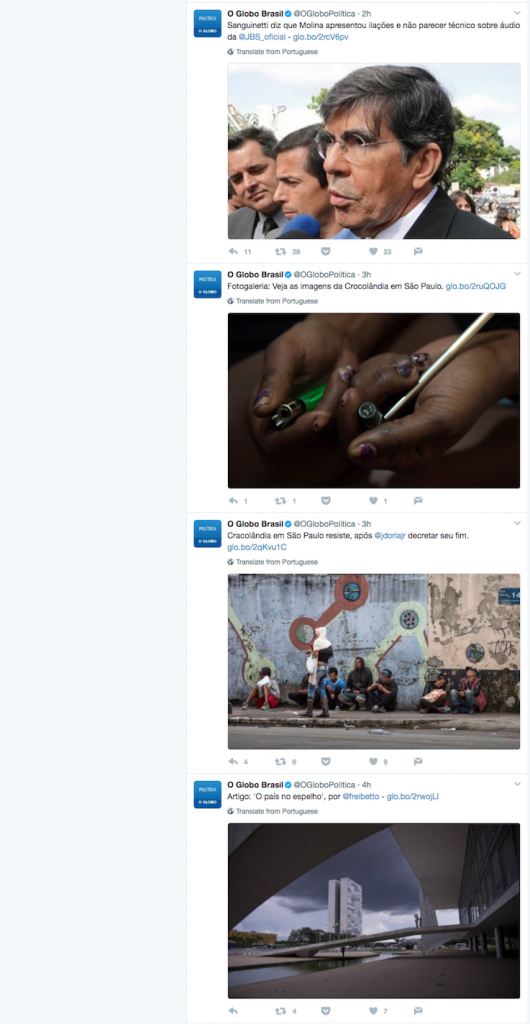The width and height of the screenshot is (530, 1024).
Task: Save Fotogaleria tweet to Pocket
Action: pos(326,501)
